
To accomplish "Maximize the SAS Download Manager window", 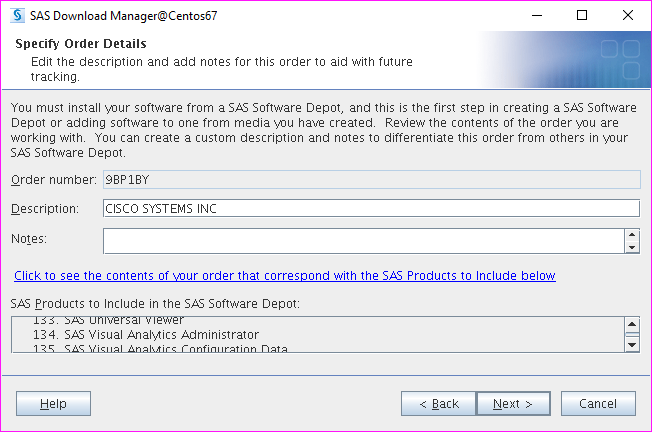I will [x=583, y=15].
